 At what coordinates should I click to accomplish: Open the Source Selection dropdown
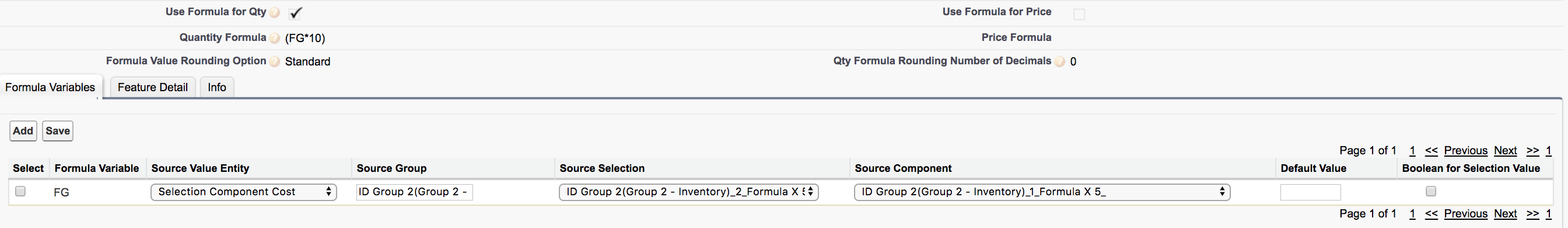click(x=688, y=192)
